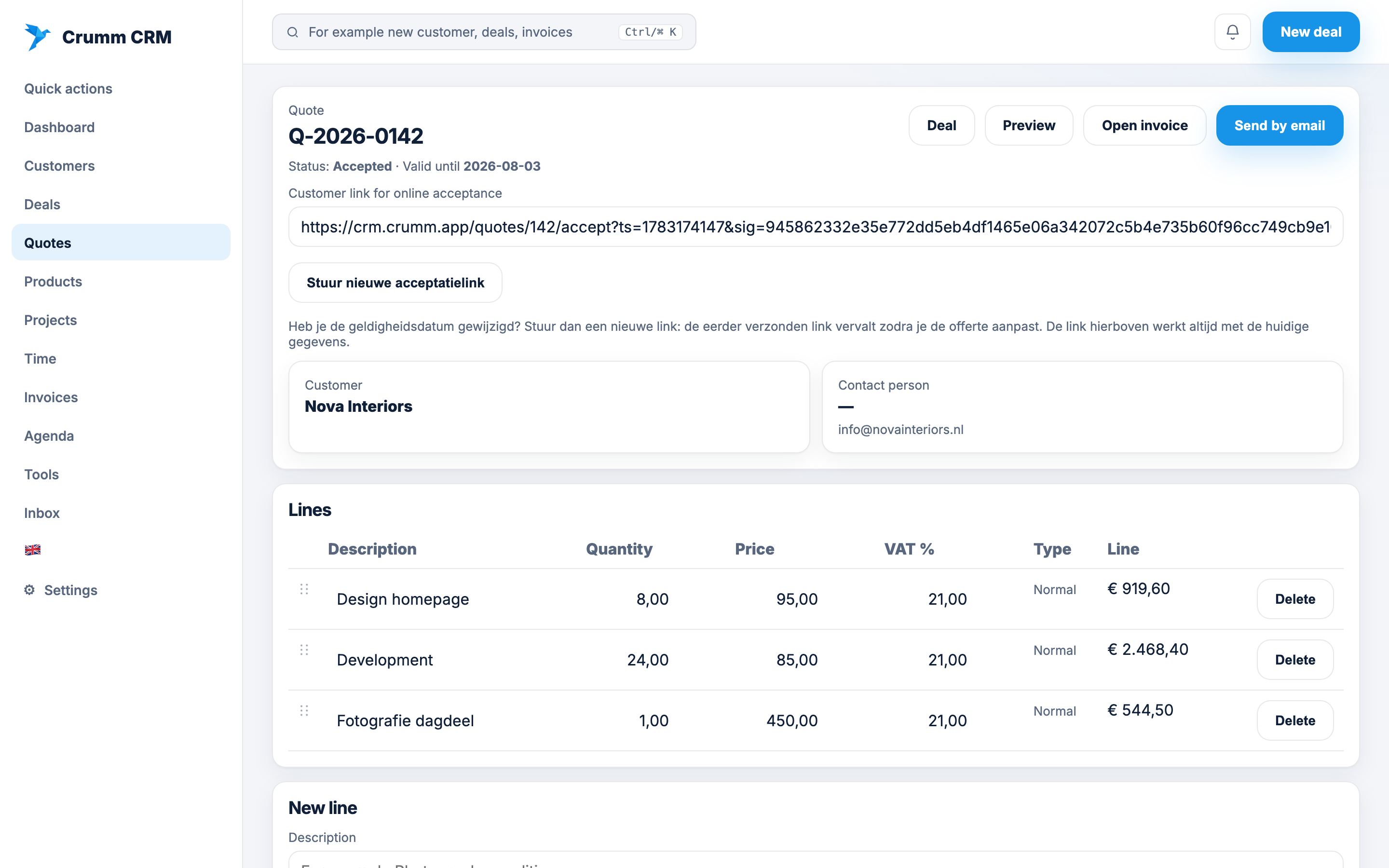Open the notifications bell
The width and height of the screenshot is (1389, 868).
pos(1232,31)
